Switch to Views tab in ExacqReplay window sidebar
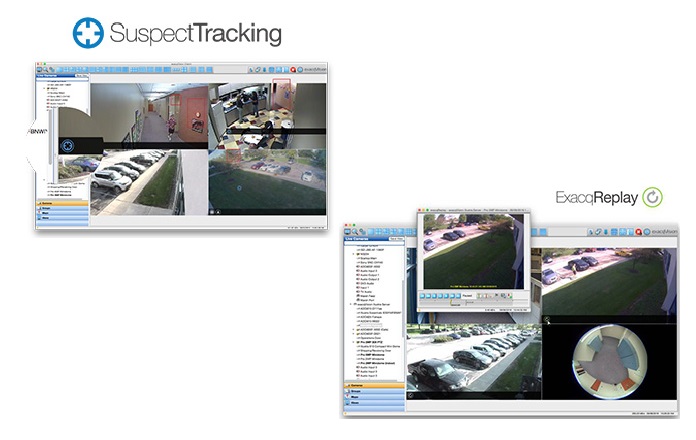The image size is (696, 440). pos(375,403)
